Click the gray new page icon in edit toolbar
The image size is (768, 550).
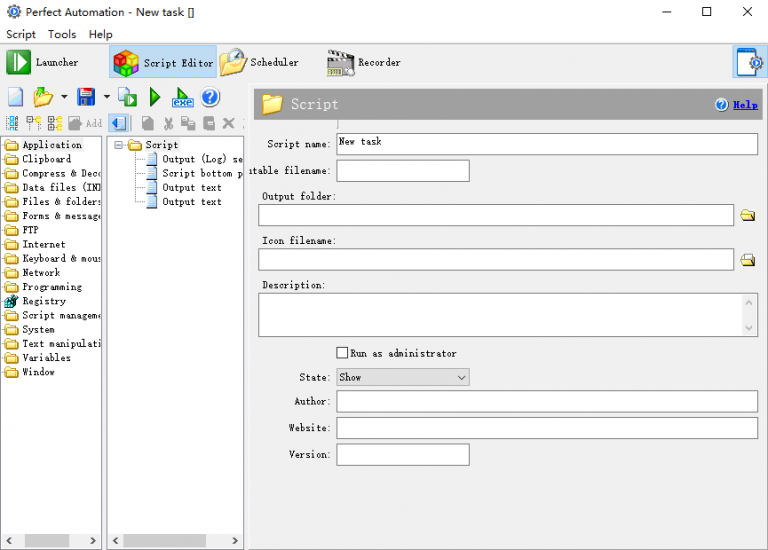147,123
